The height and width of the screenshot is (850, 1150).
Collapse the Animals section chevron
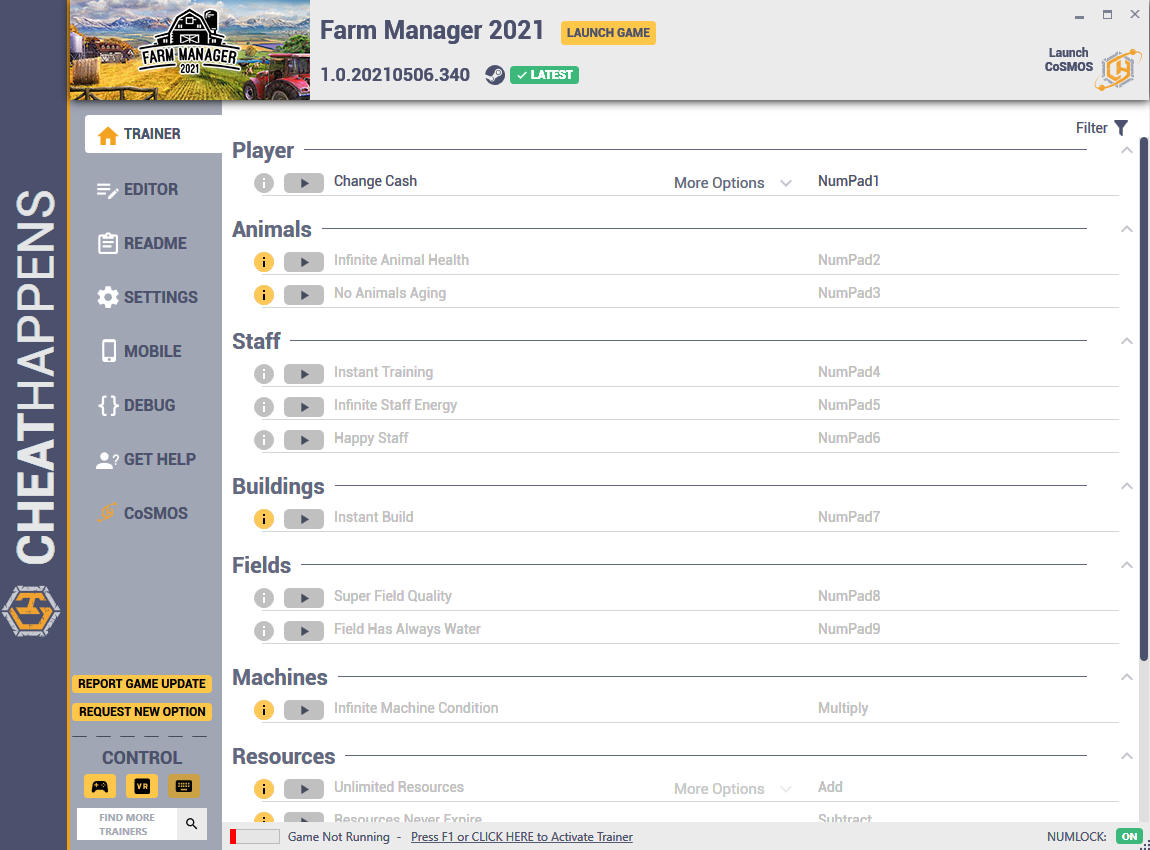1127,230
